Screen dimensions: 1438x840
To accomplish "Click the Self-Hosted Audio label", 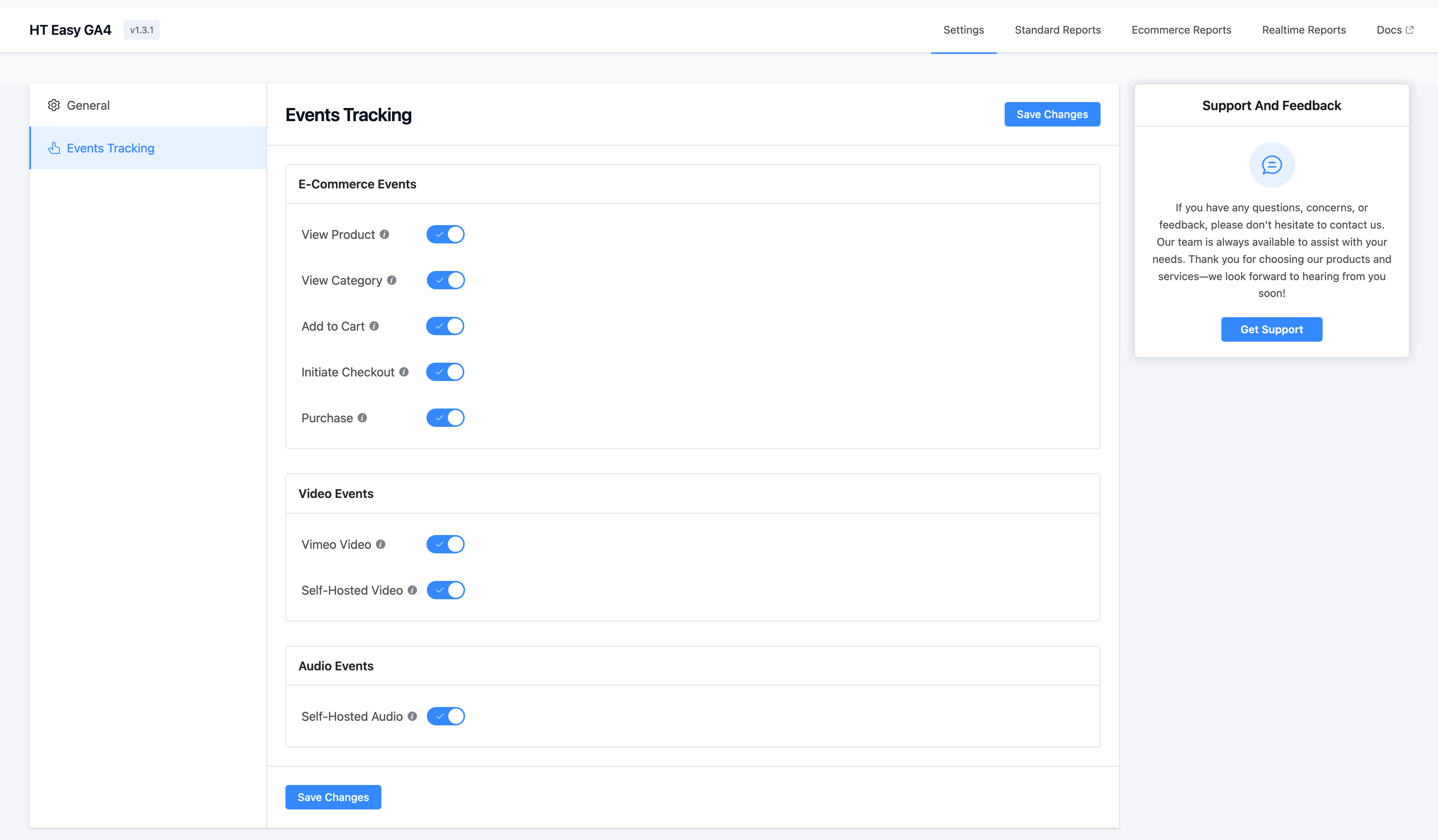I will [352, 716].
